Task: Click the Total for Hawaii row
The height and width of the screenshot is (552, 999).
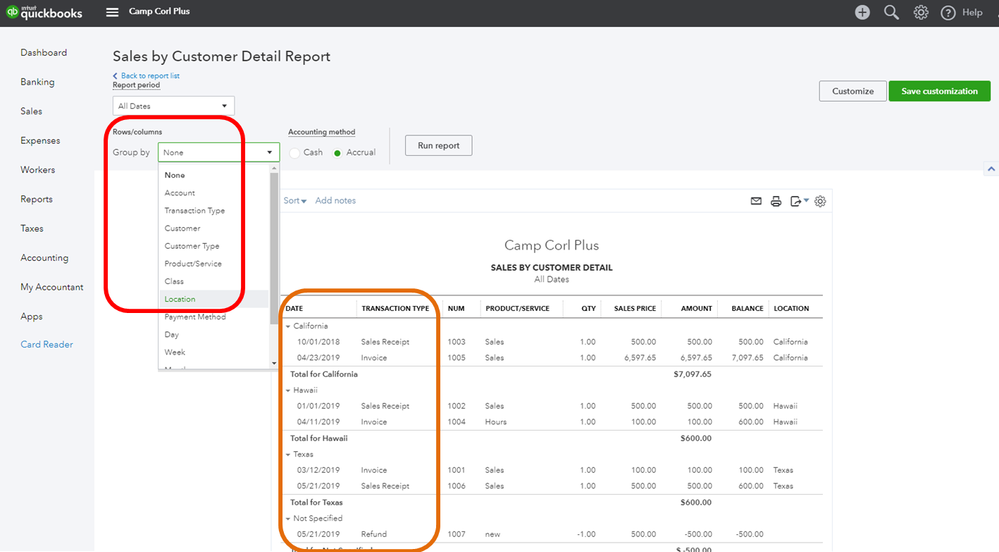Action: [552, 439]
